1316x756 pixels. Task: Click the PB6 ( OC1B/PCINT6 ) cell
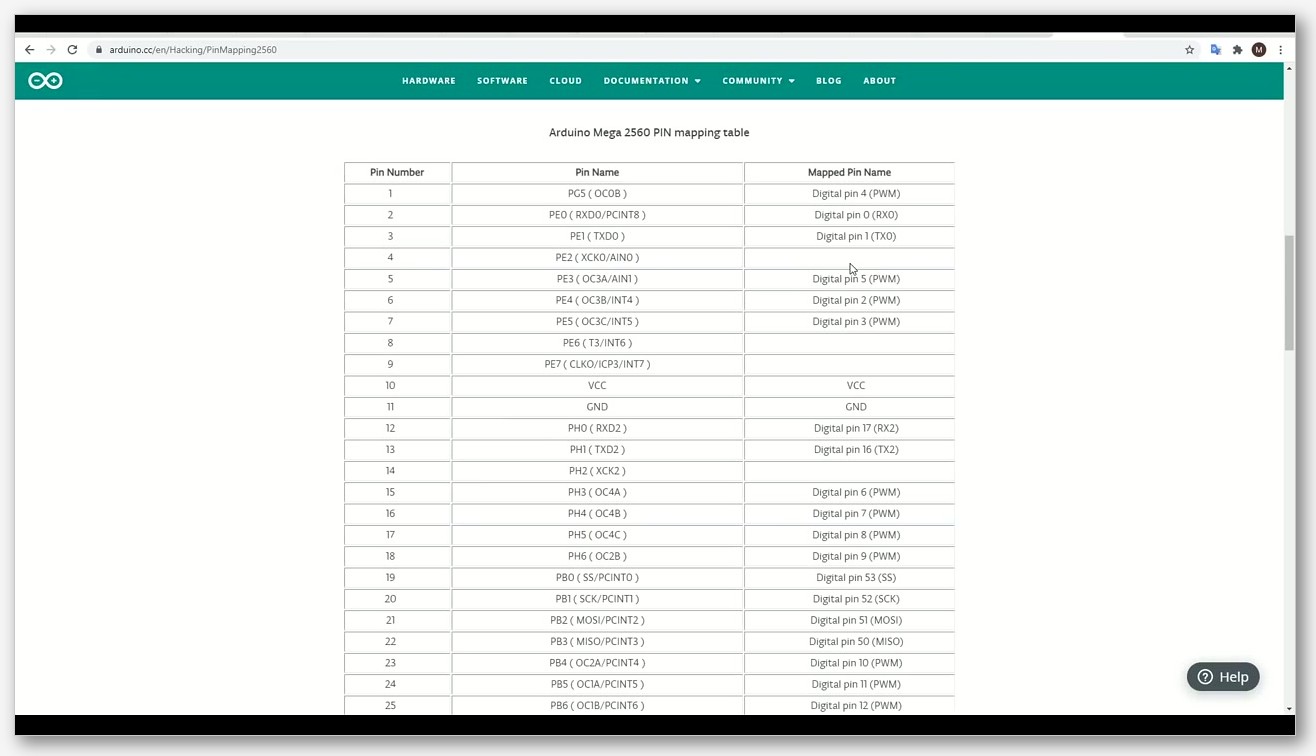click(597, 706)
